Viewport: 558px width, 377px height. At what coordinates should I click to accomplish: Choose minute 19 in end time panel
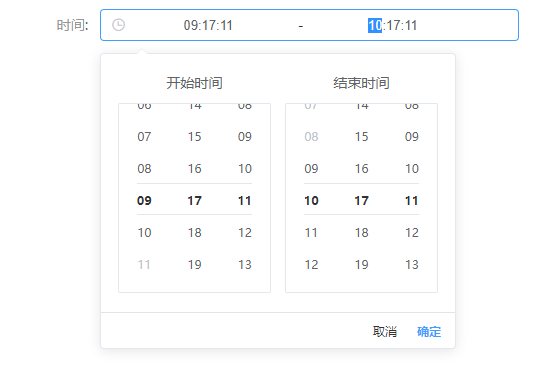(x=362, y=265)
